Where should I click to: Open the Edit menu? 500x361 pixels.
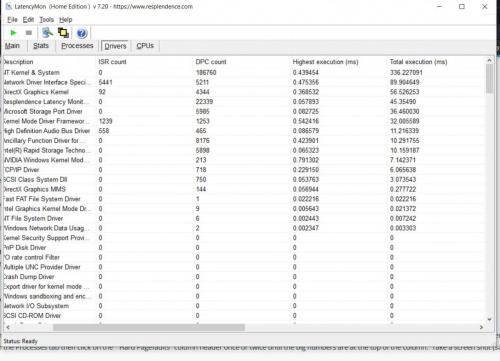click(x=28, y=20)
